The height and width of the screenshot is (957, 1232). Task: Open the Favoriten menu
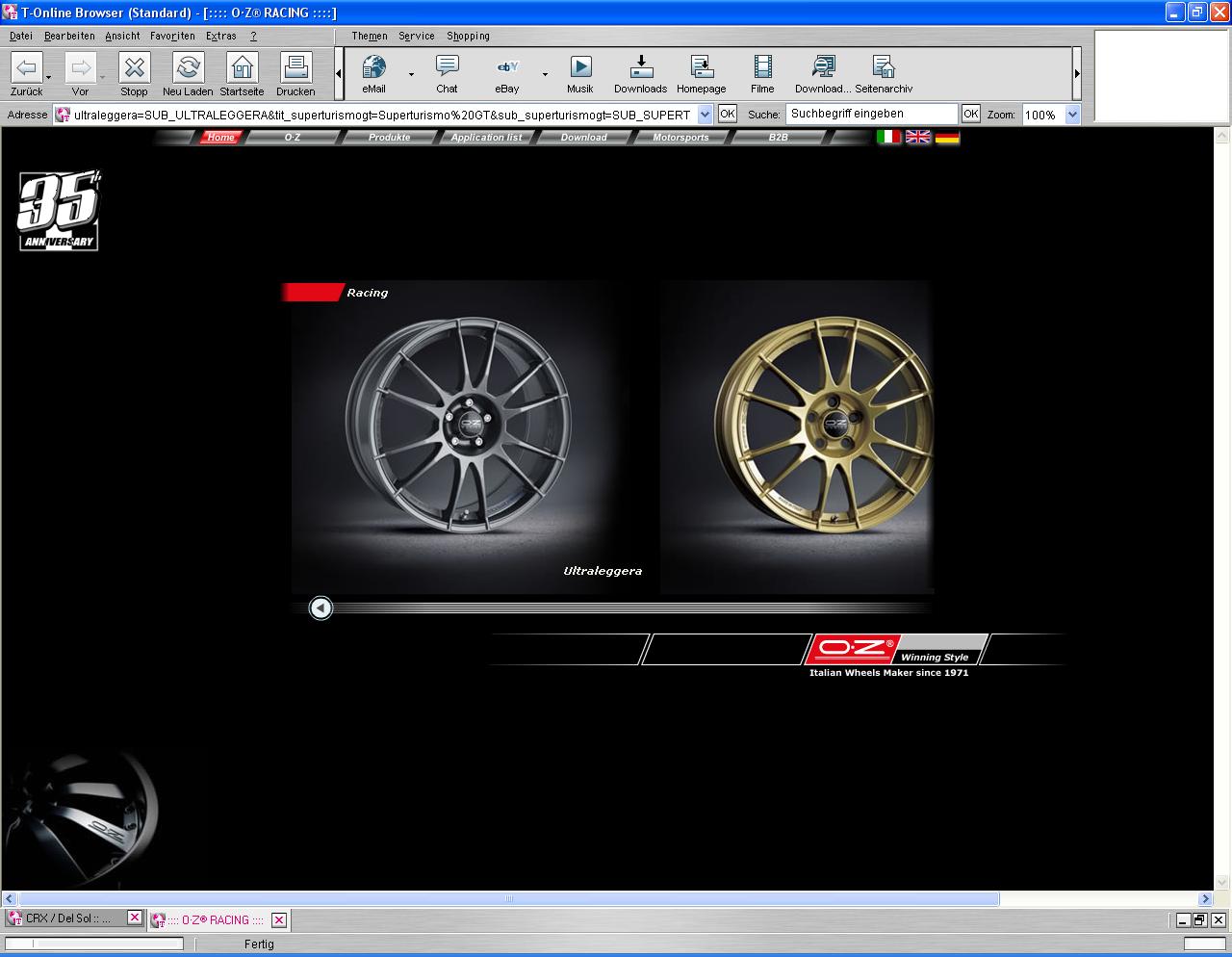(172, 36)
